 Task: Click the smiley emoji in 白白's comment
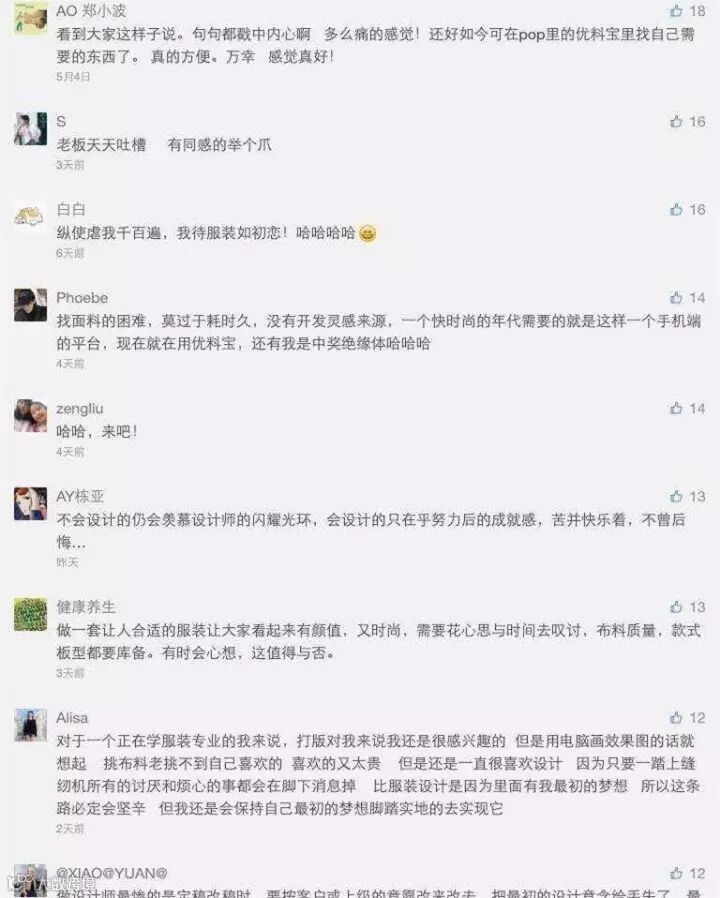pos(367,233)
